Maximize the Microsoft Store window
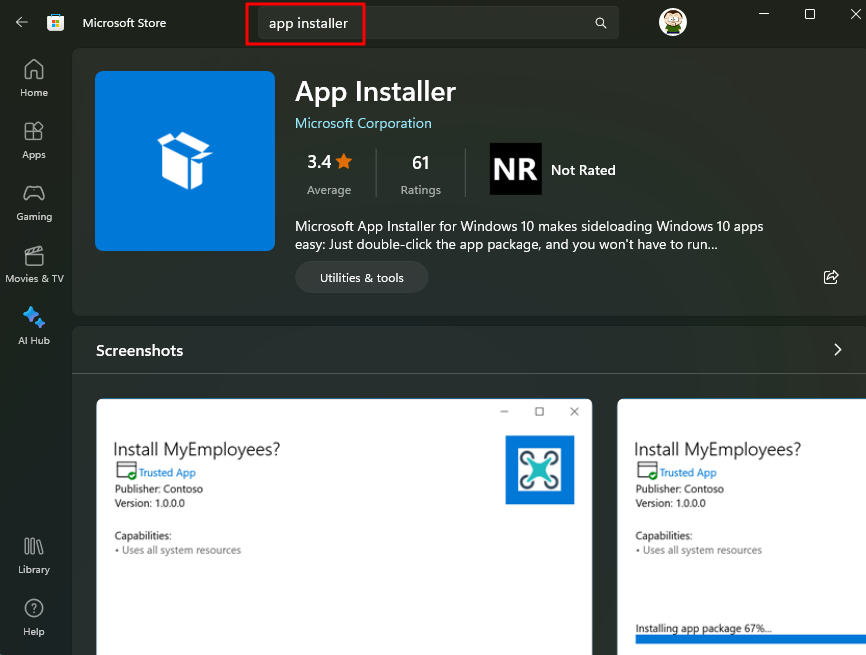Image resolution: width=866 pixels, height=655 pixels. (x=810, y=14)
